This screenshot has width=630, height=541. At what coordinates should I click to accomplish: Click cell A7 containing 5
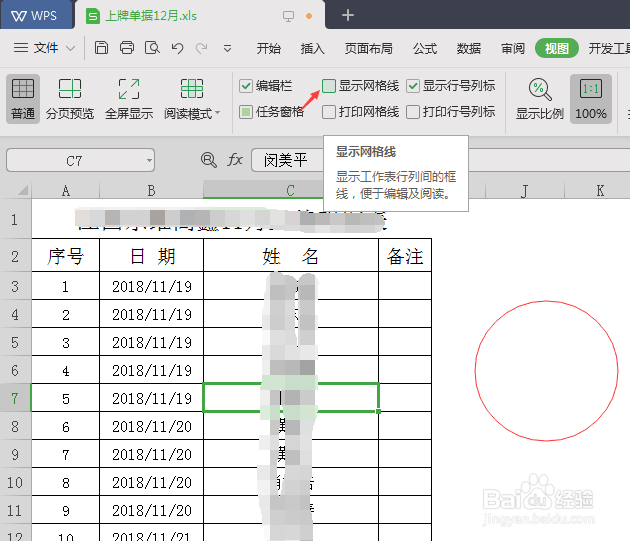[65, 398]
